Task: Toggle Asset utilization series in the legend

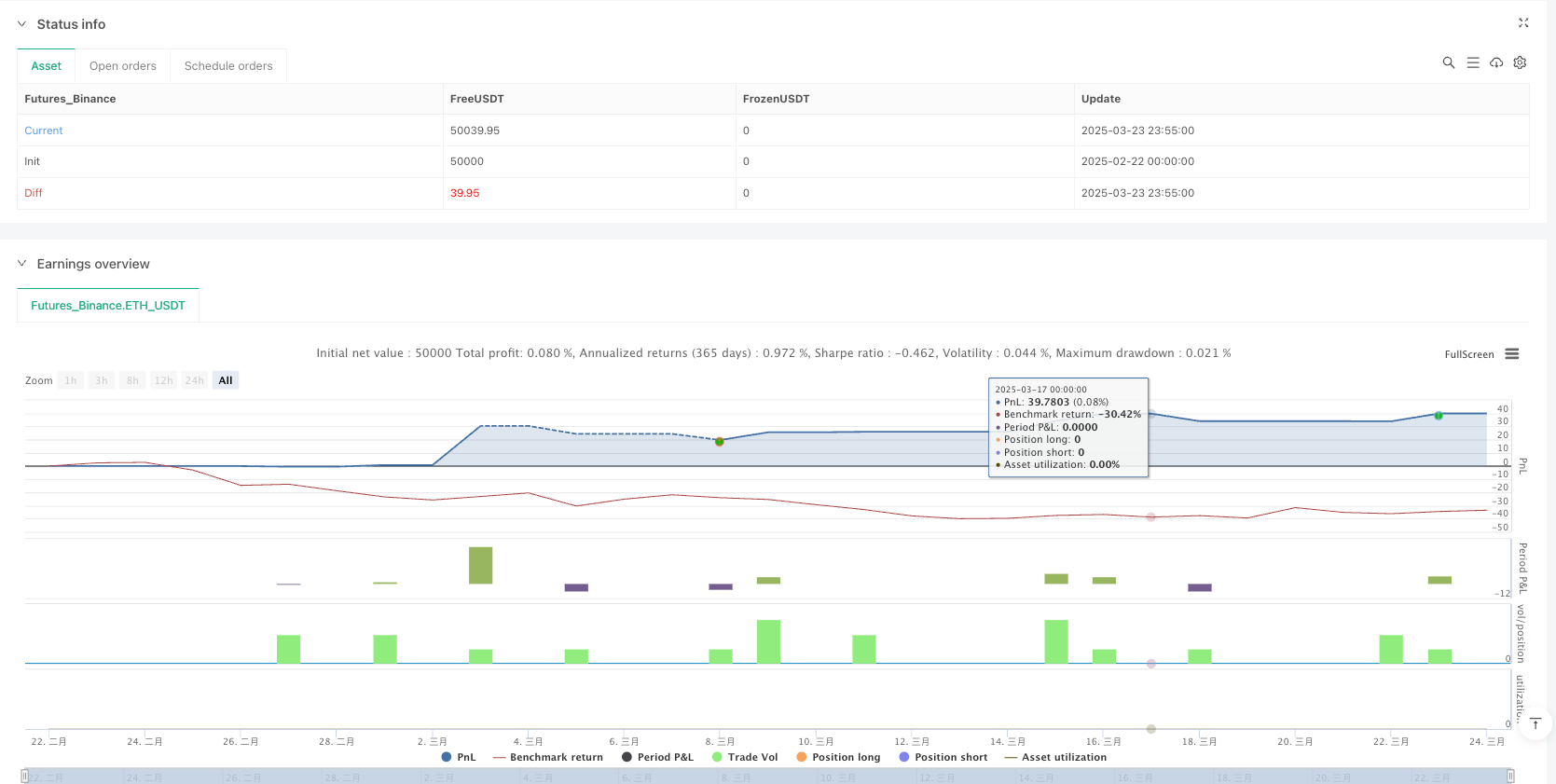Action: 1055,757
